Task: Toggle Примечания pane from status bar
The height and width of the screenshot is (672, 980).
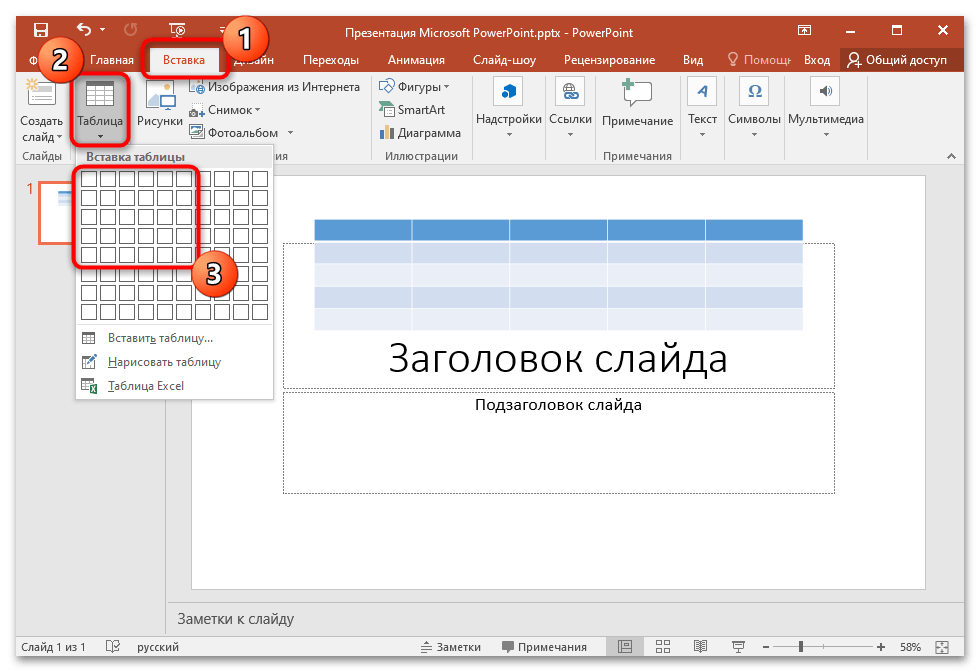Action: point(544,647)
